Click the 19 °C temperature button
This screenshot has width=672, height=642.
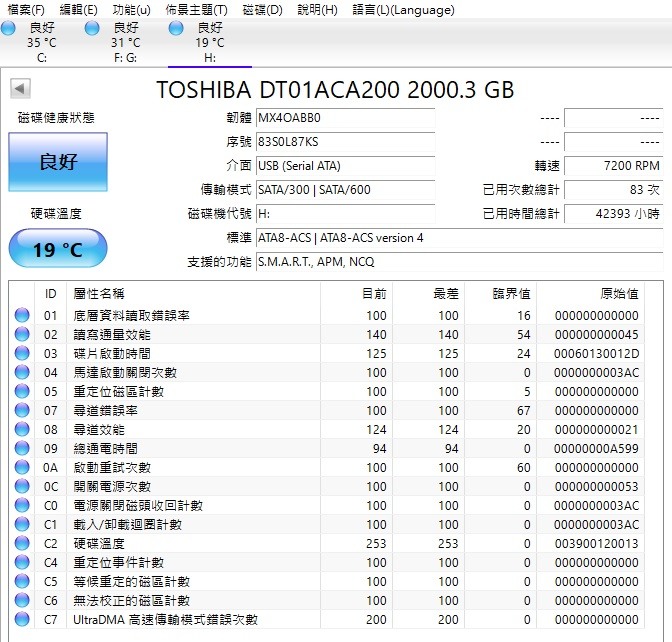pyautogui.click(x=58, y=249)
